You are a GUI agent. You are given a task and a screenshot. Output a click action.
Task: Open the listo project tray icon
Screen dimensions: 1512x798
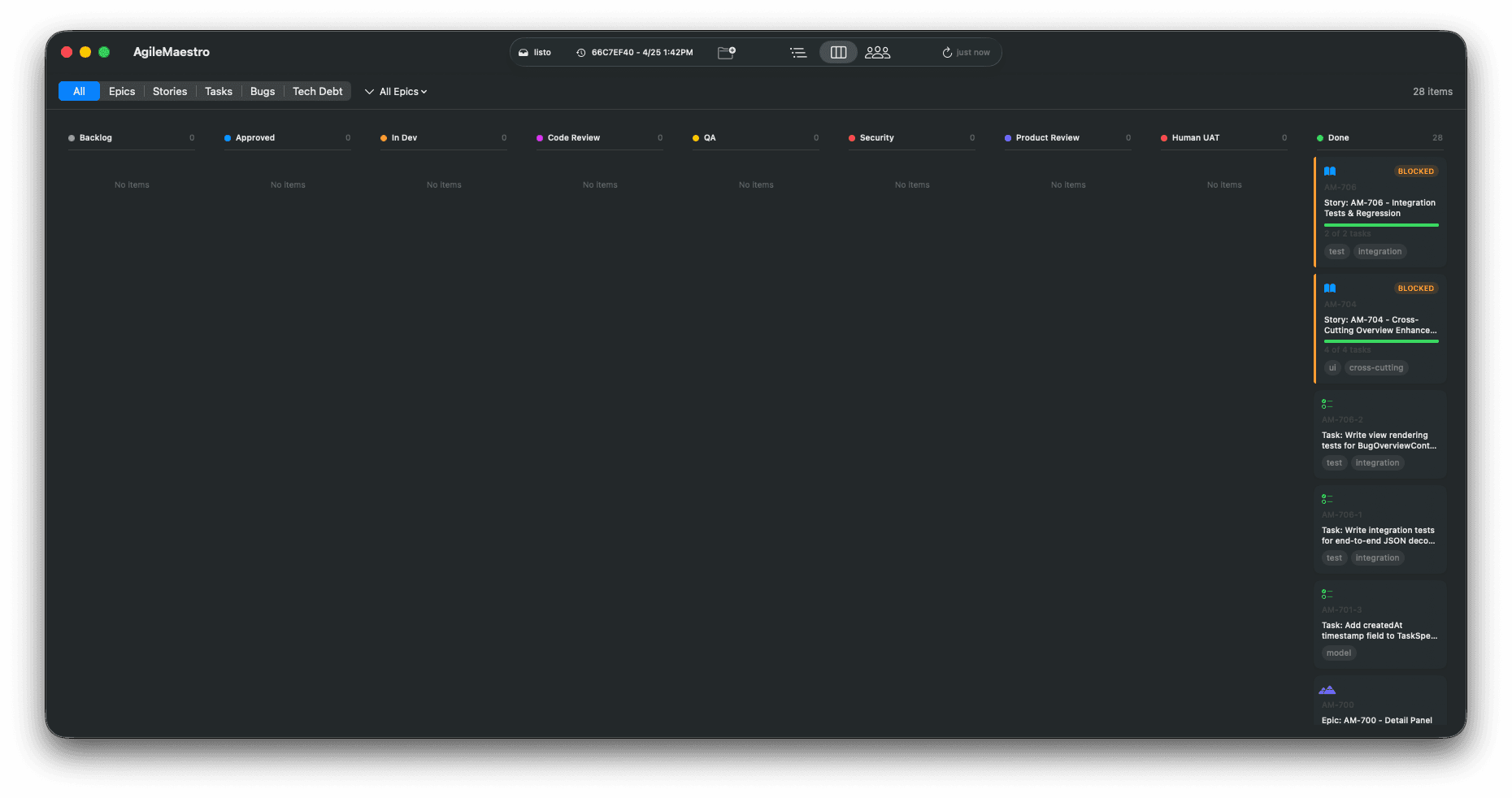(524, 53)
